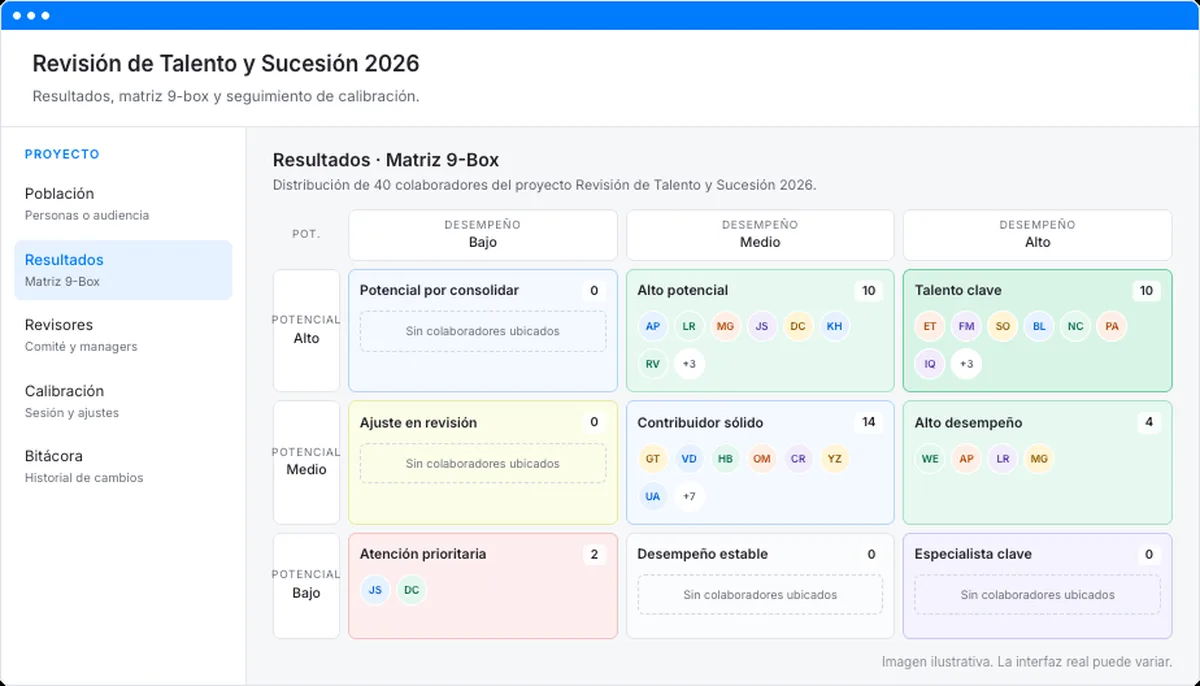Select the DC avatar in Alto potencial
The image size is (1200, 686).
pyautogui.click(x=797, y=326)
